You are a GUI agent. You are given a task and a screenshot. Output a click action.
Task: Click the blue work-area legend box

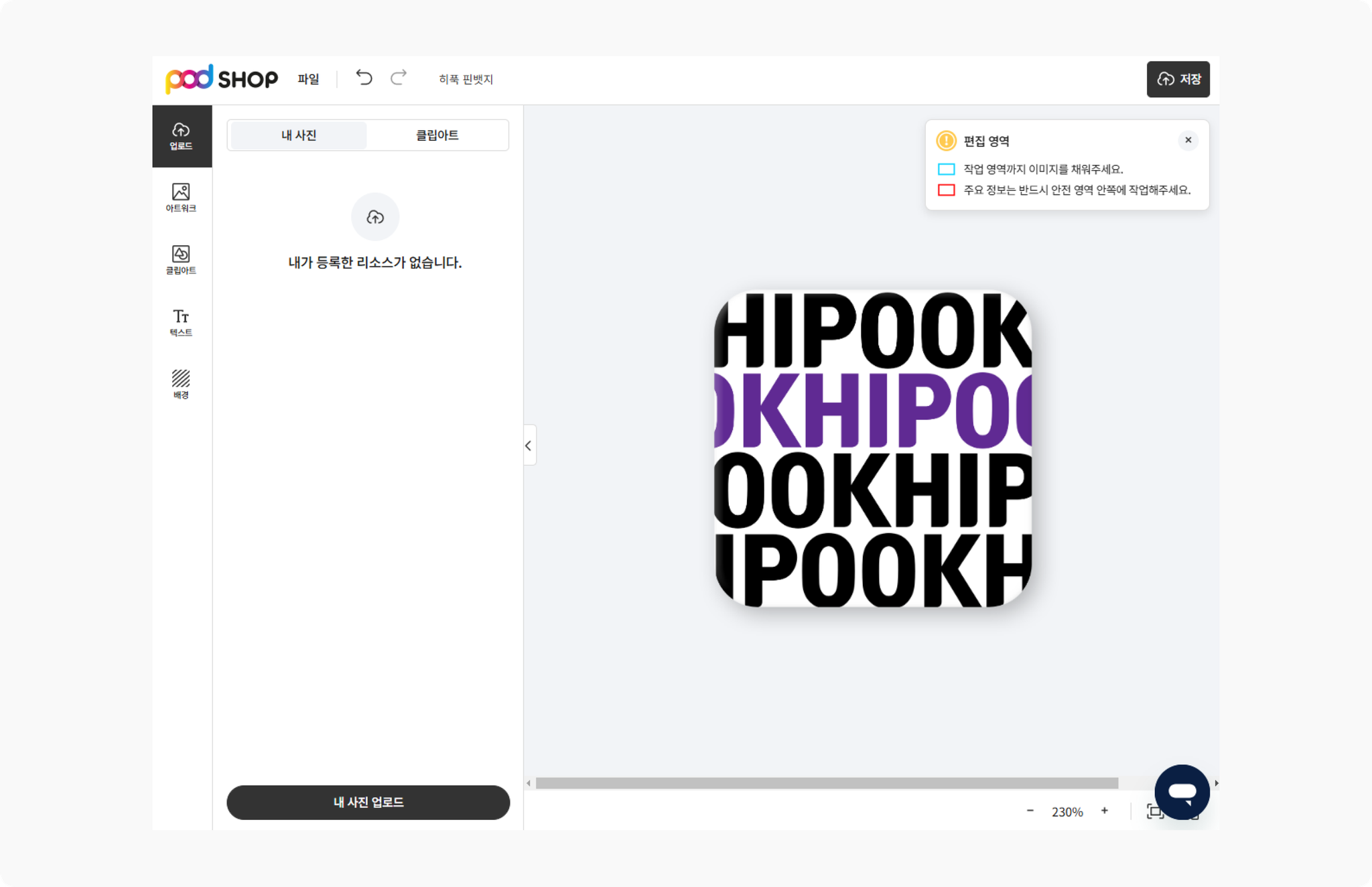pyautogui.click(x=946, y=169)
